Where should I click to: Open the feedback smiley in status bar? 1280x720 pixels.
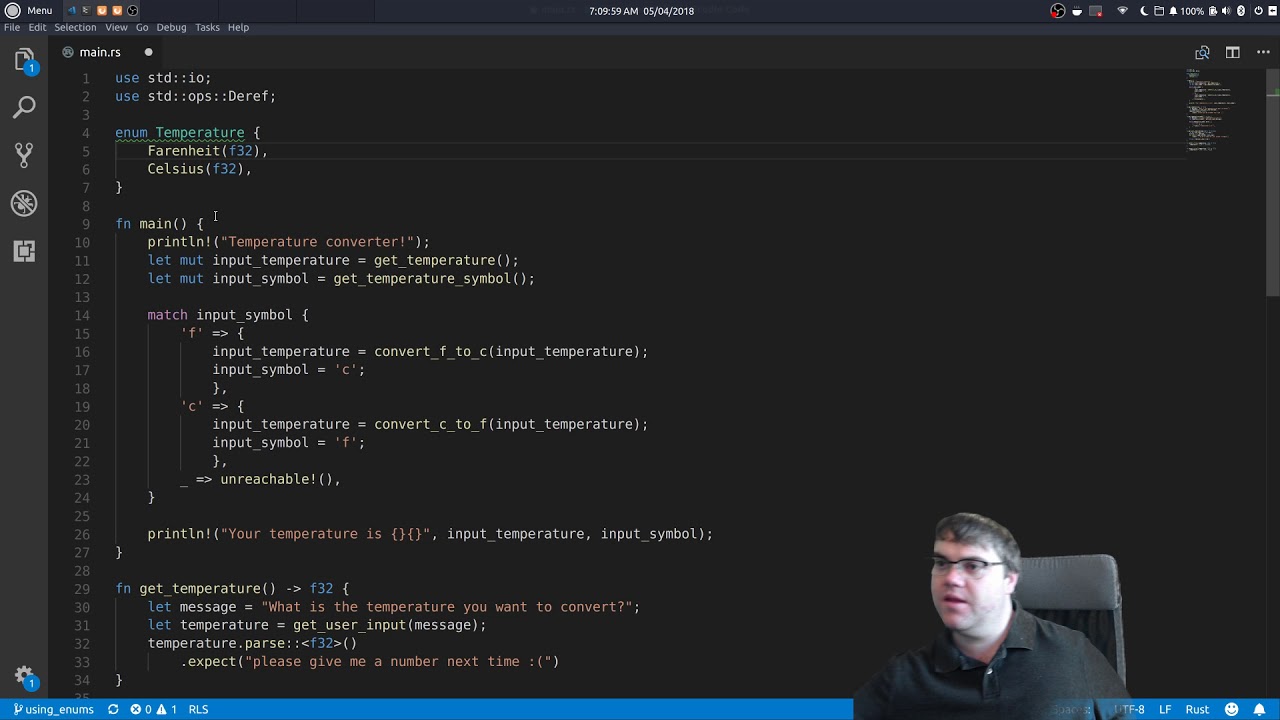1231,709
